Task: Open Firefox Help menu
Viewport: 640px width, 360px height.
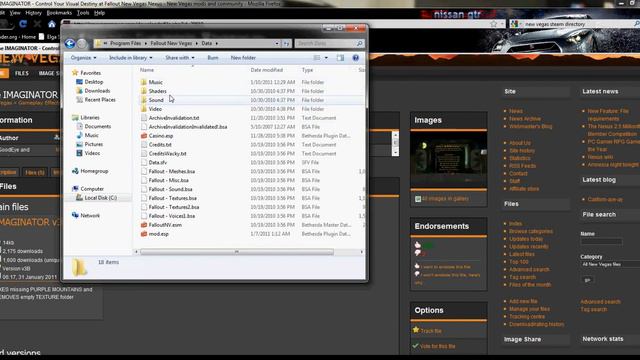Action: tap(99, 13)
